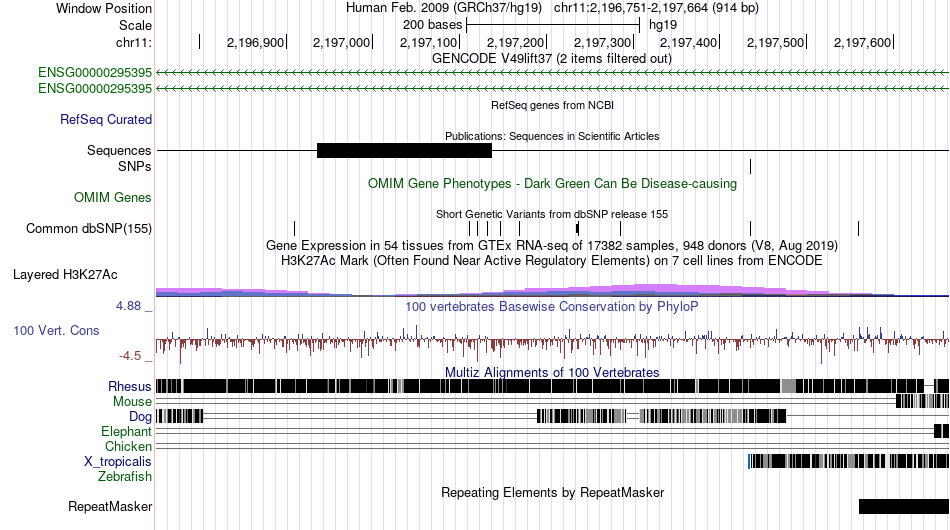
Task: Click the Common dbSNP(155) track label
Action: click(89, 228)
